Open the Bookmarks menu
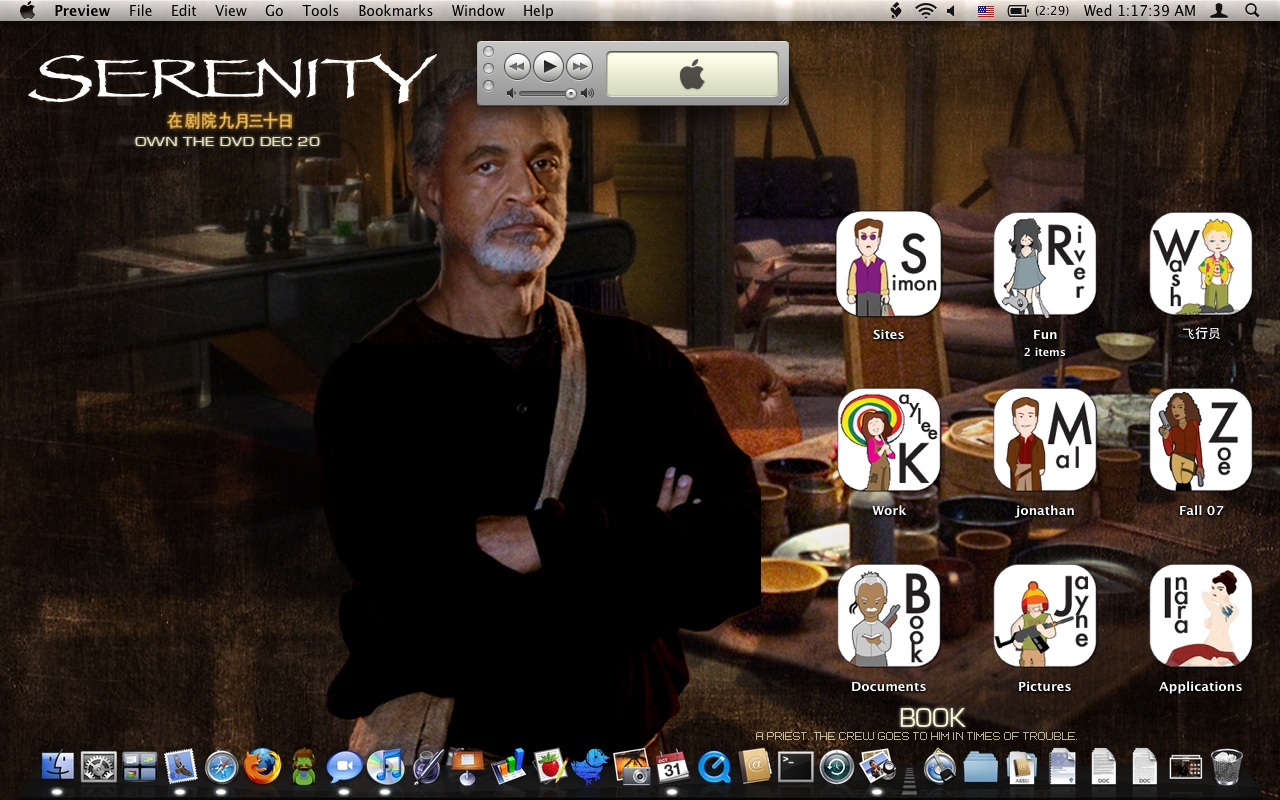 click(x=396, y=11)
